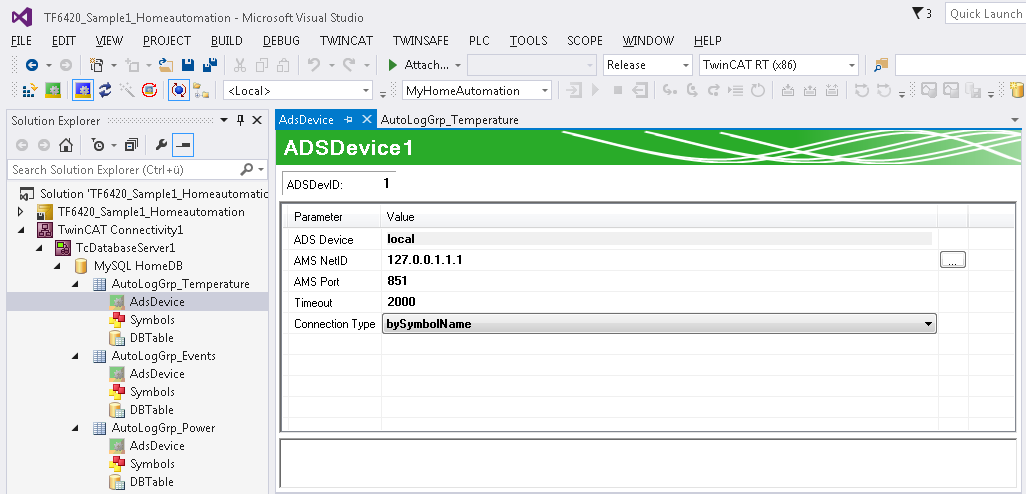Collapse the AutoLogGrp_Events node
This screenshot has height=494, width=1026.
(75, 356)
